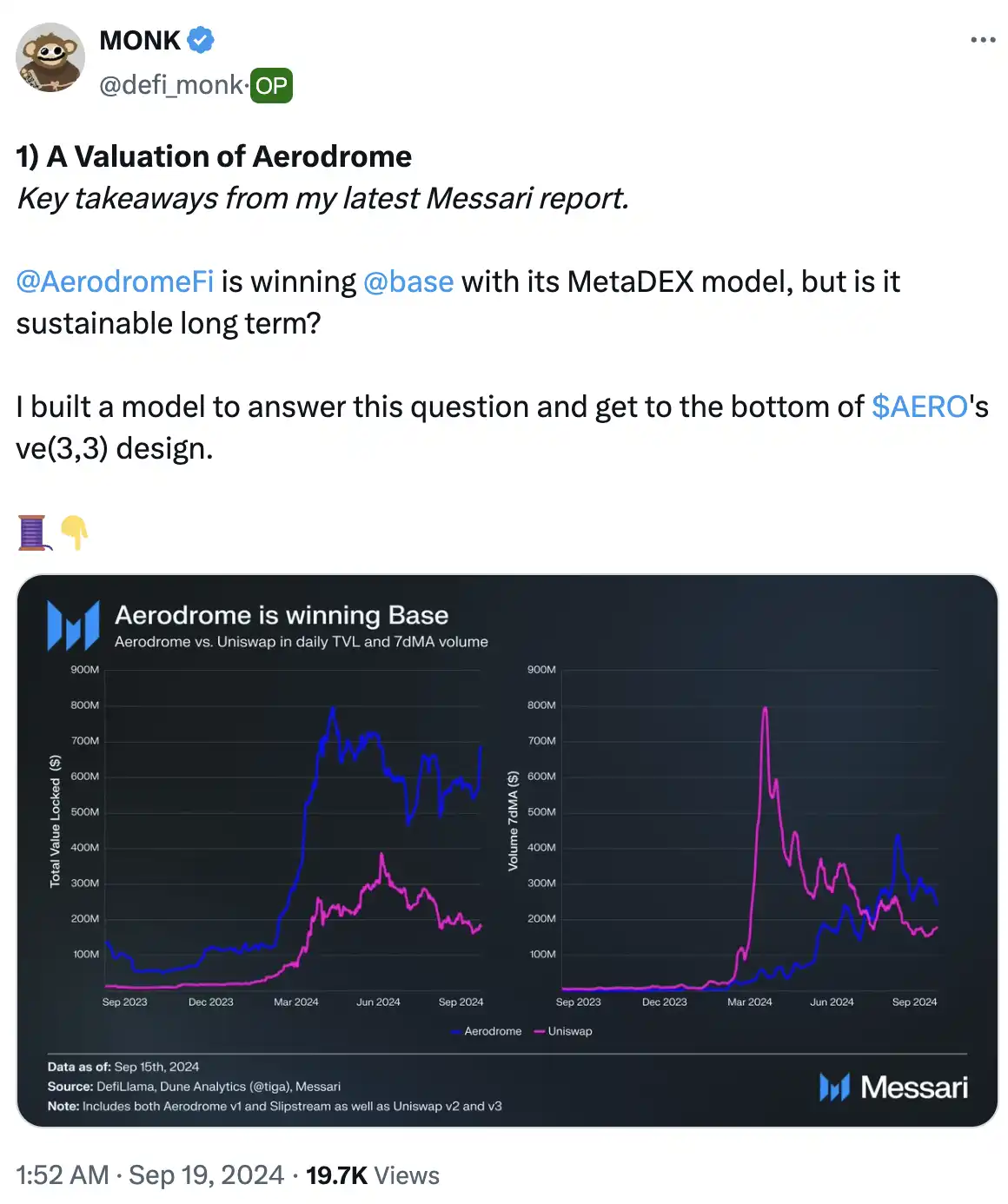Open the three-dot more options menu
This screenshot has width=1008, height=1204.
[x=983, y=40]
